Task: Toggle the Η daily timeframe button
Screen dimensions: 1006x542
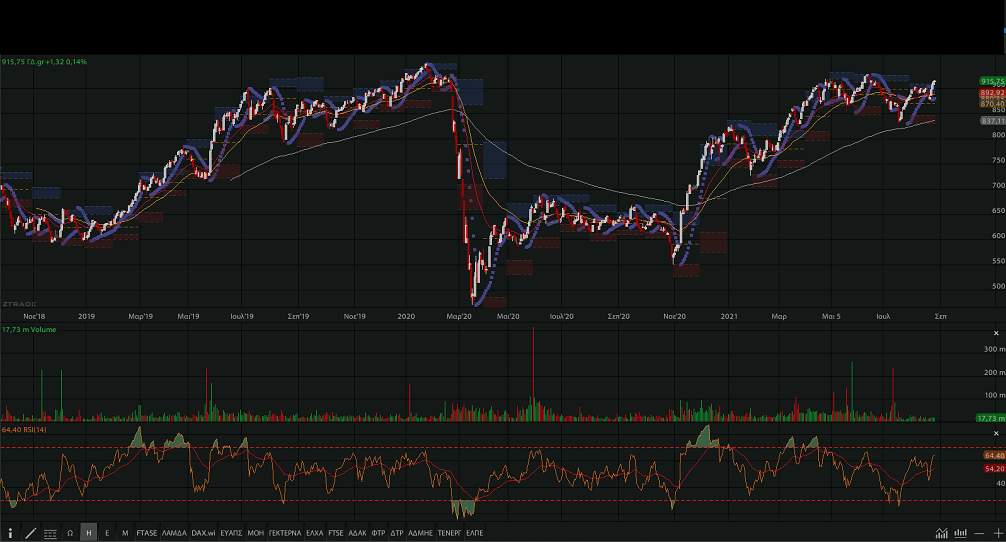Action: [89, 534]
